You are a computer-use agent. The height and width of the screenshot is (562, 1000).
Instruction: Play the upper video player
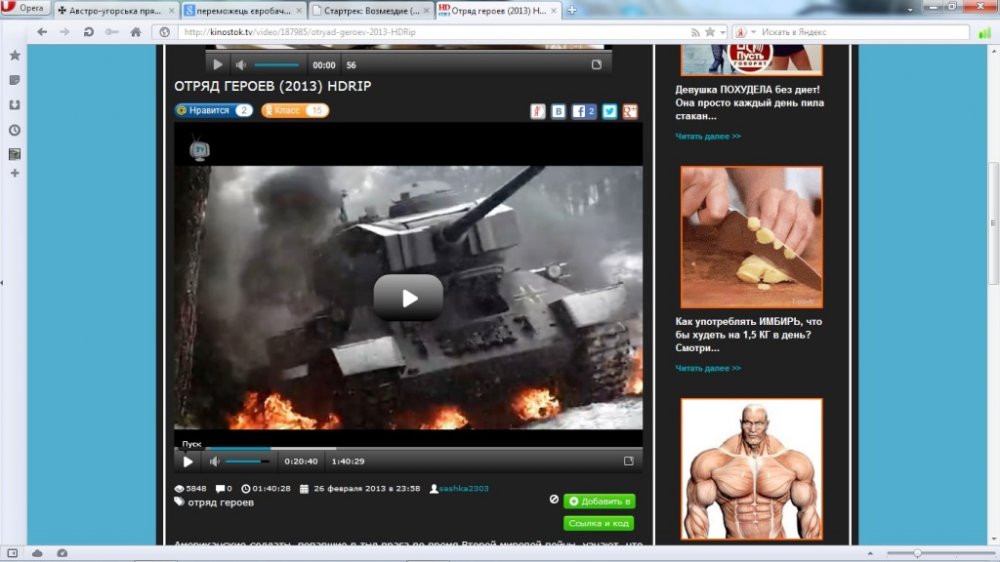pyautogui.click(x=217, y=64)
